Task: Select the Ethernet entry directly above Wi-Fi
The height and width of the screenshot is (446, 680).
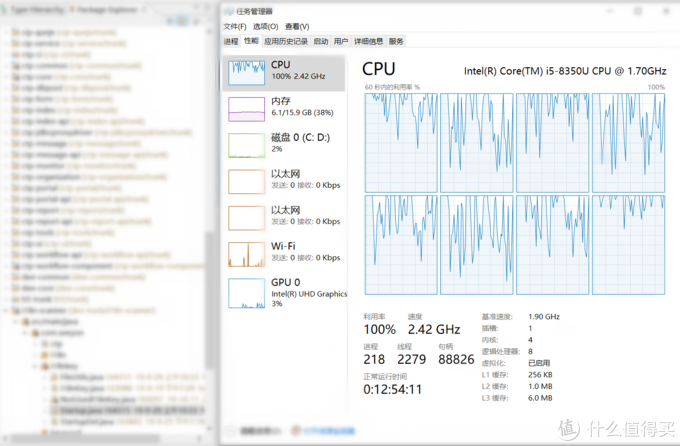Action: (x=284, y=218)
